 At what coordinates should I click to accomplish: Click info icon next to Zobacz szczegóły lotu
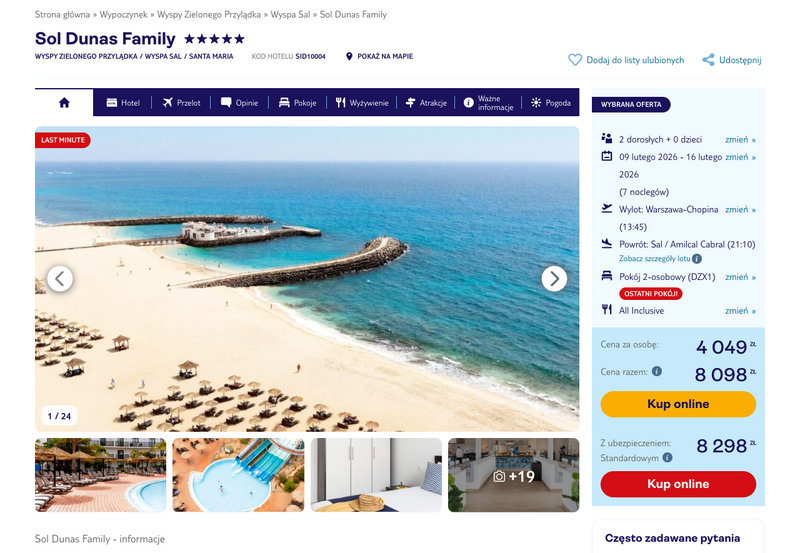coord(697,259)
